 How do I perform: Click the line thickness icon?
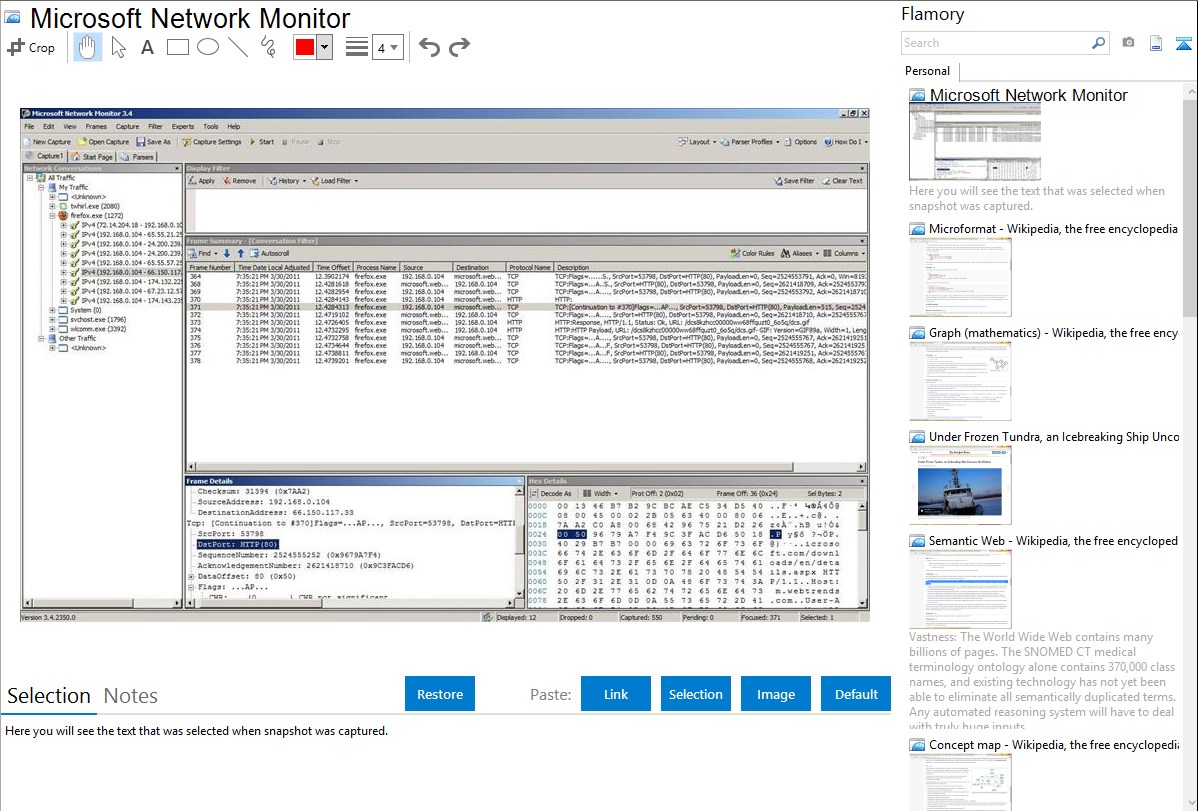click(x=356, y=47)
